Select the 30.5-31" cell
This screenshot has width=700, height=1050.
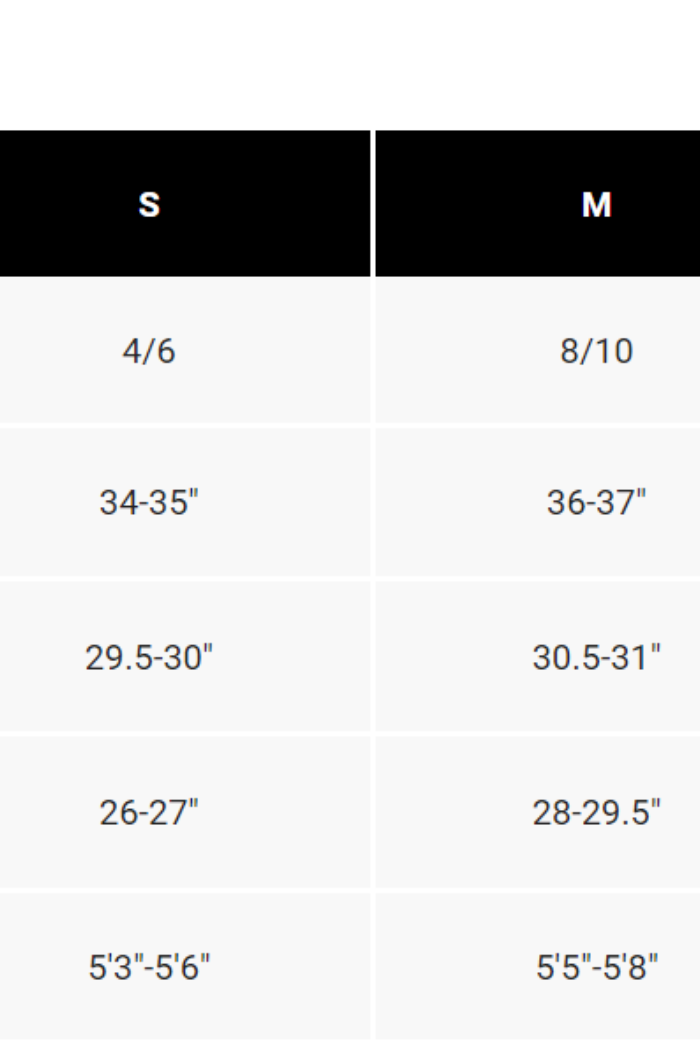pos(596,657)
